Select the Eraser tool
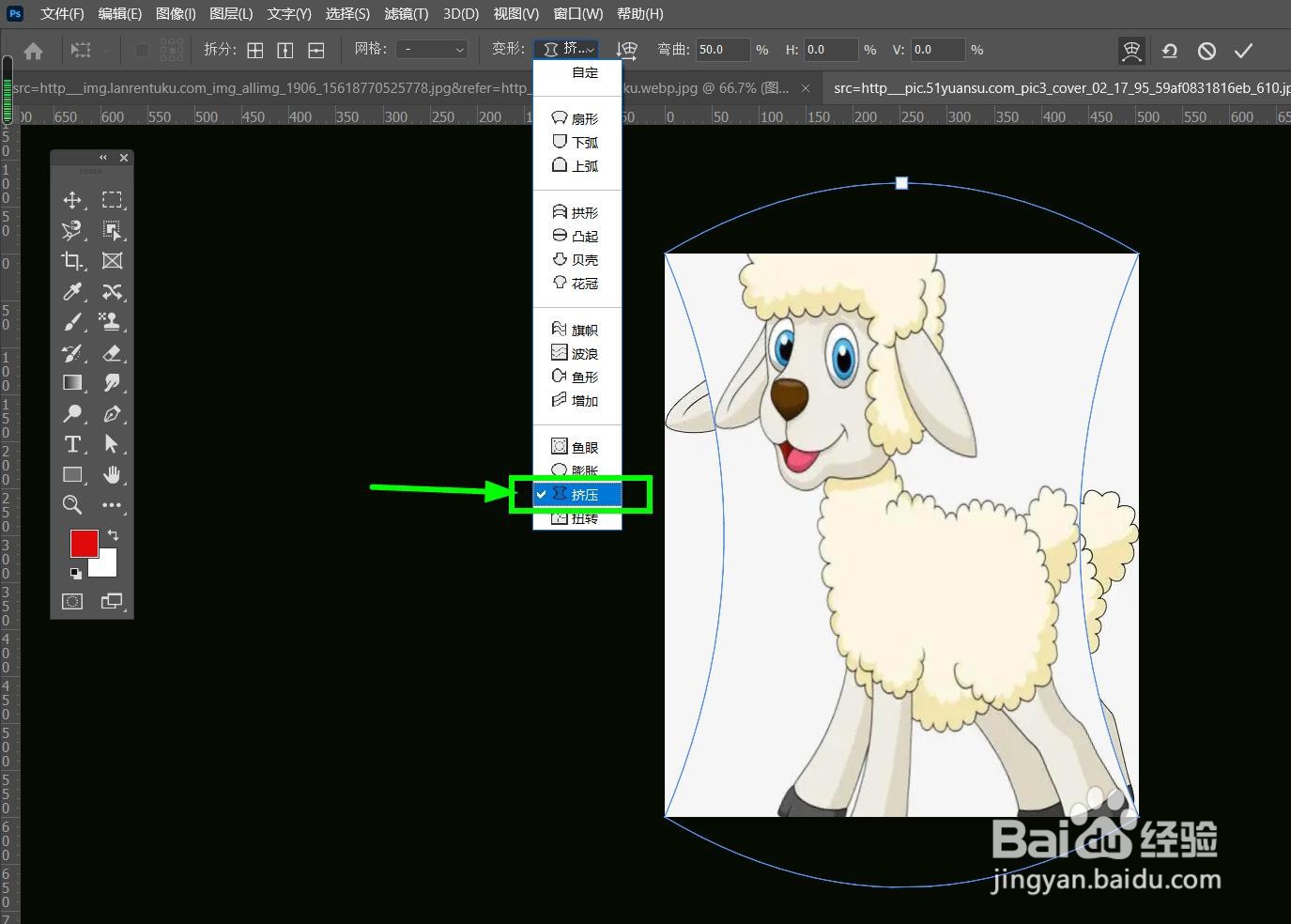 coord(113,352)
